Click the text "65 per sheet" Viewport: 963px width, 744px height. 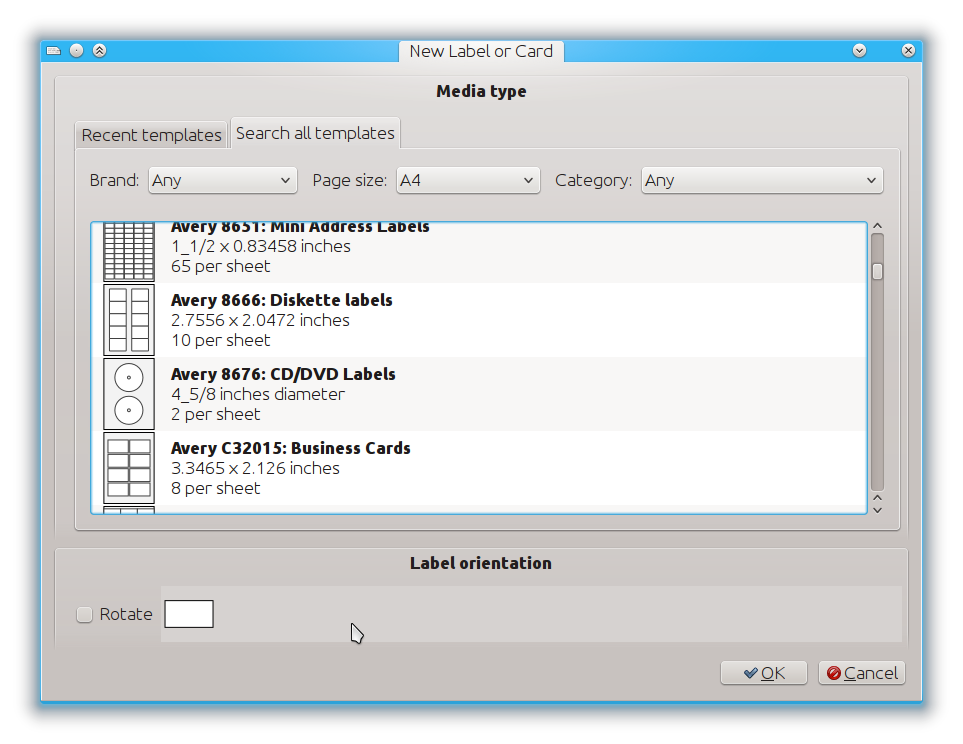220,266
